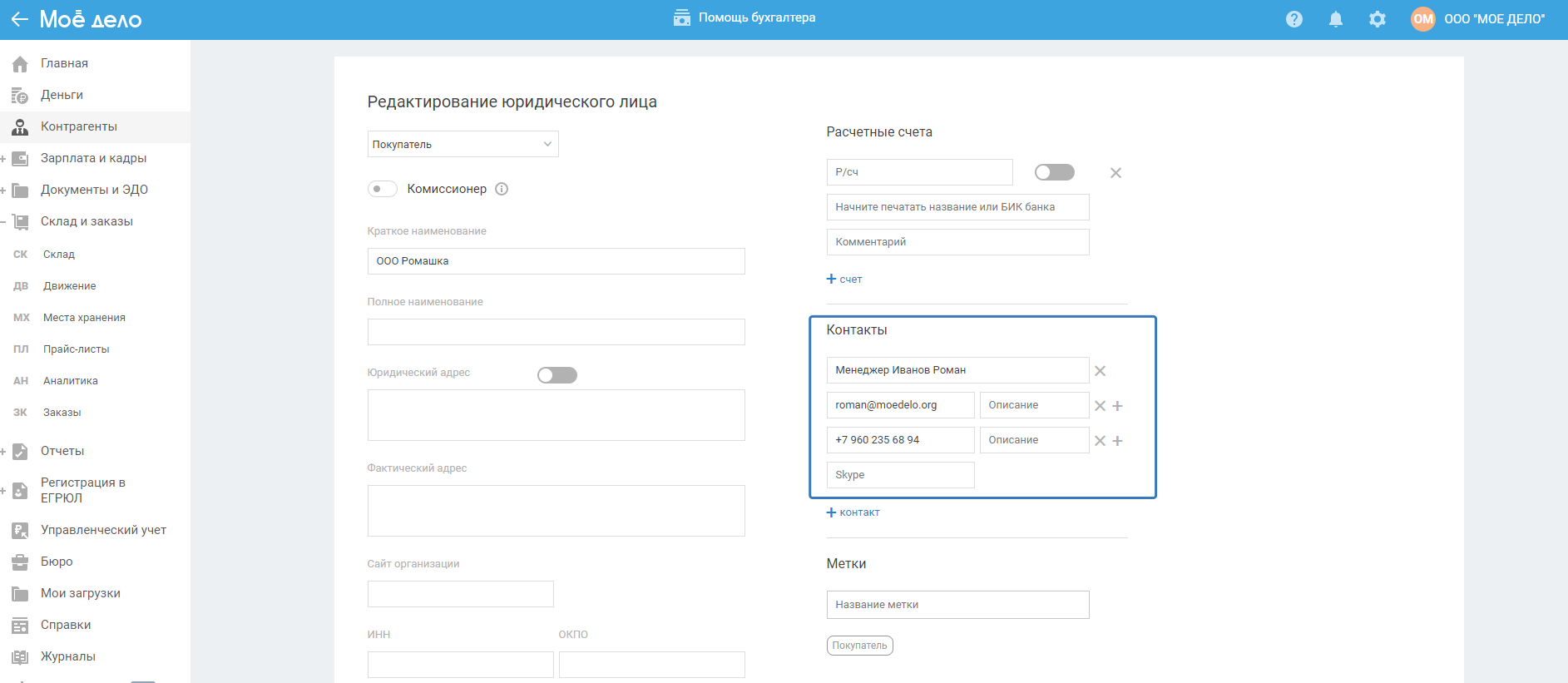Screen dimensions: 1568x683
Task: Toggle the Юридический адрес switch
Action: (x=556, y=375)
